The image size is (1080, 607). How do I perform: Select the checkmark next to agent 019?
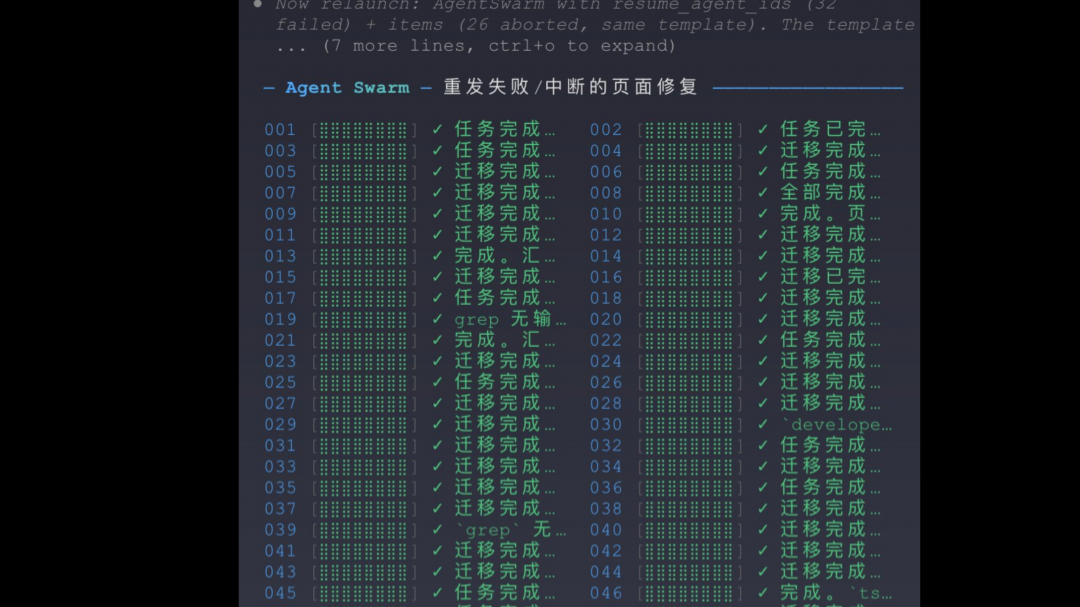click(437, 320)
